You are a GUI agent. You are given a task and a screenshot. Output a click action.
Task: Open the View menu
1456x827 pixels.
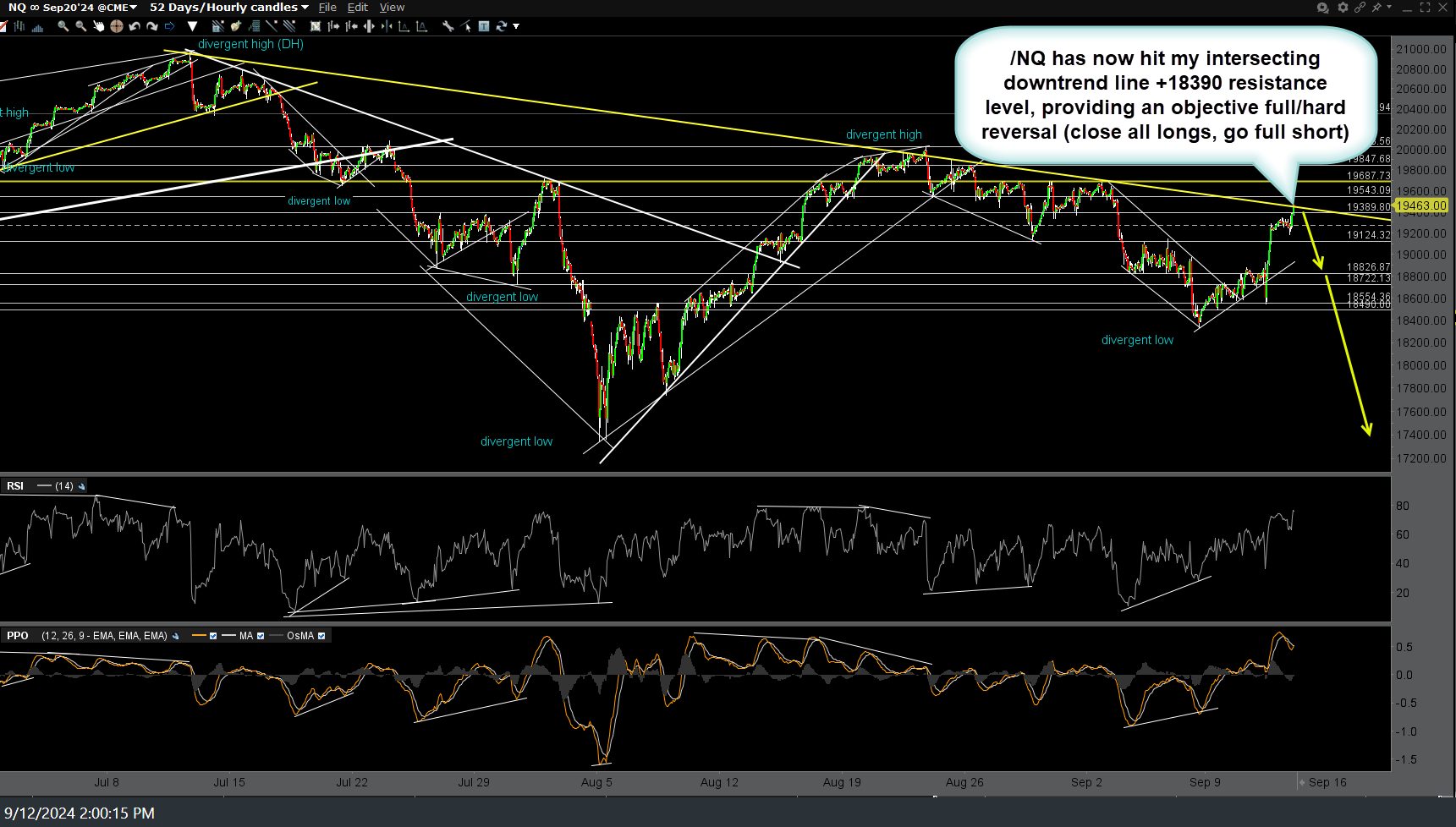pyautogui.click(x=392, y=7)
